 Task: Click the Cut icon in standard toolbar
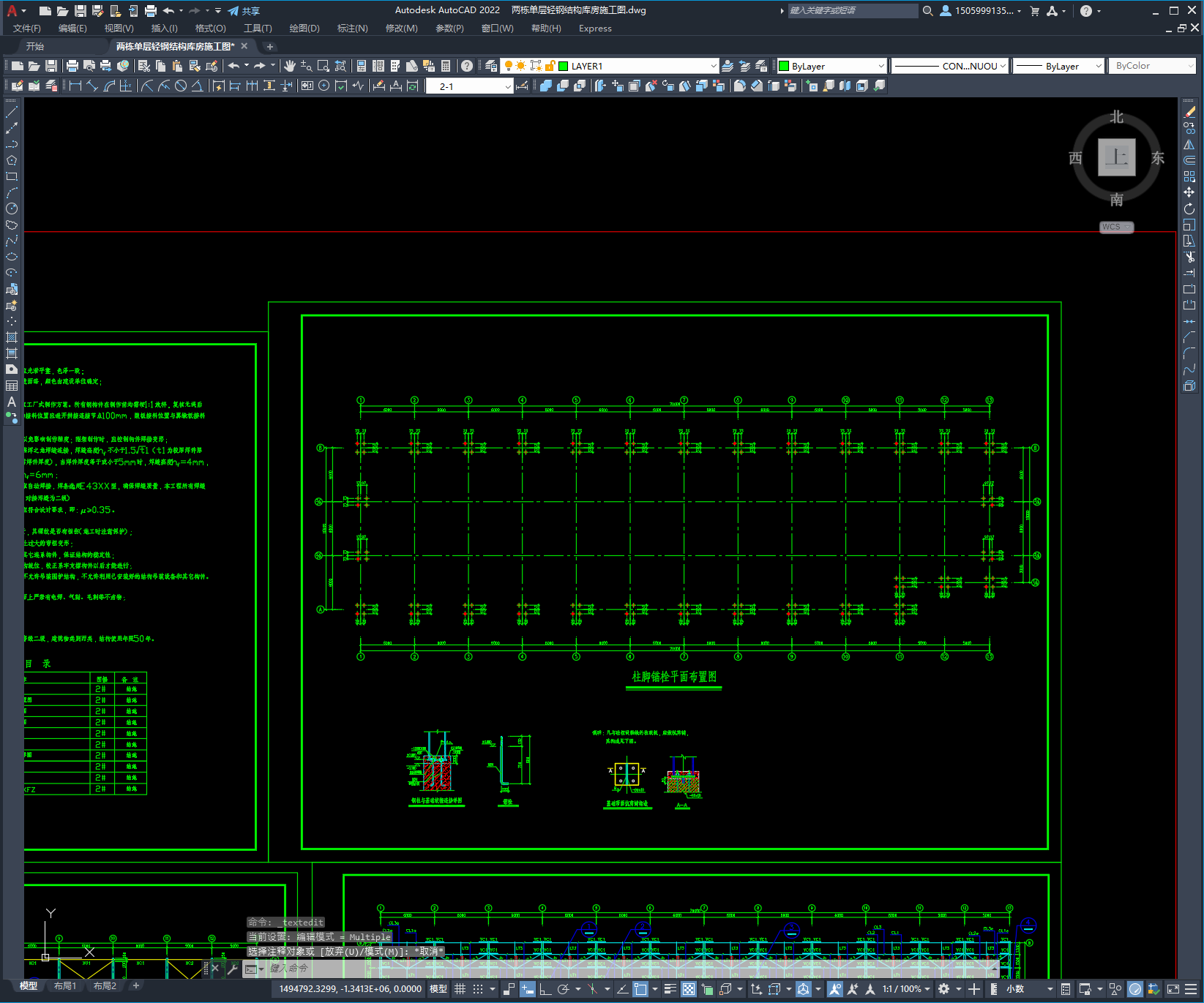(x=144, y=66)
